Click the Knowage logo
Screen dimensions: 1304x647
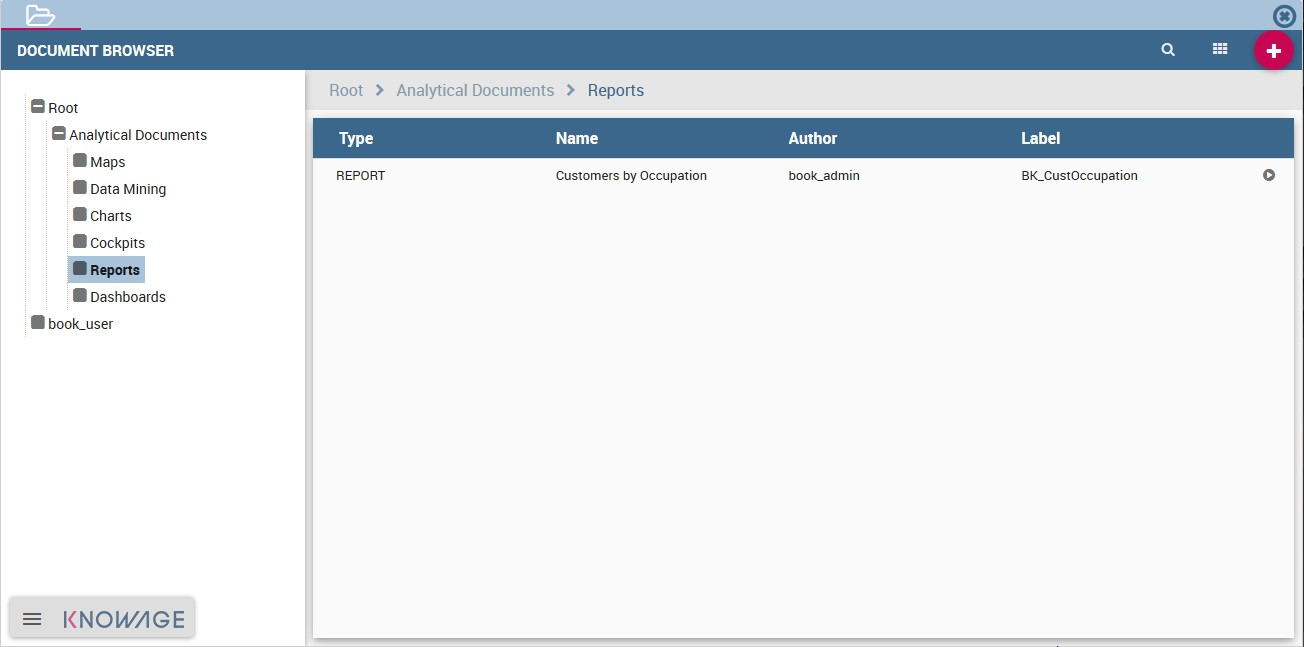pos(124,619)
